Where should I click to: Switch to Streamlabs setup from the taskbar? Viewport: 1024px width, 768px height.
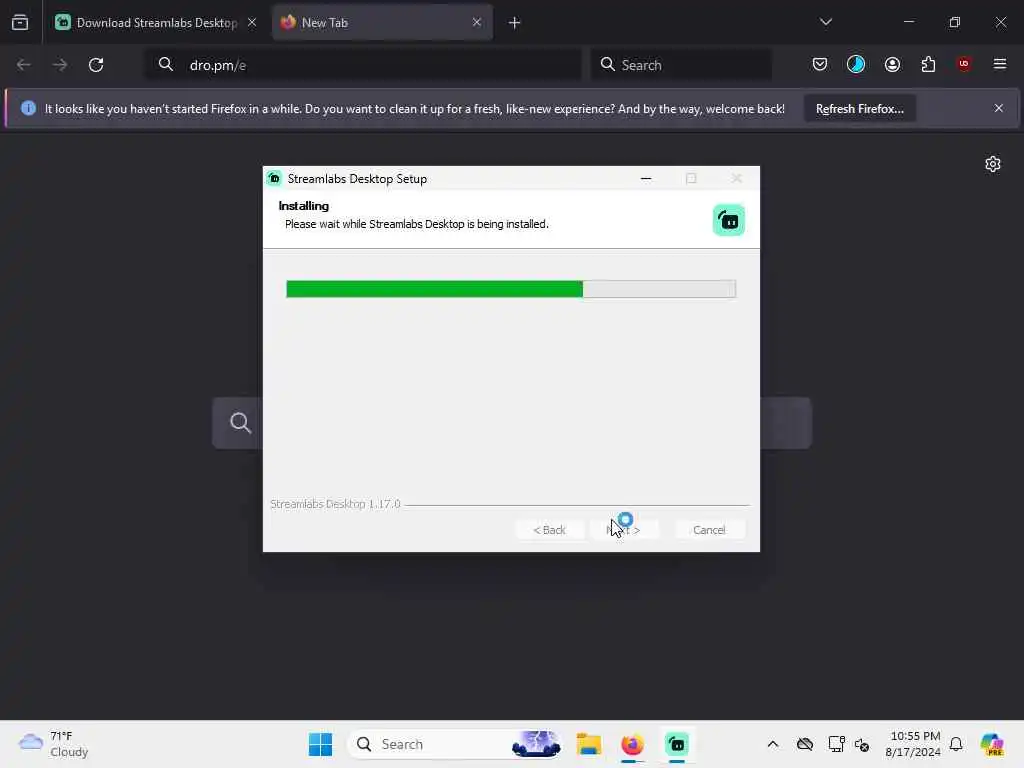coord(677,744)
